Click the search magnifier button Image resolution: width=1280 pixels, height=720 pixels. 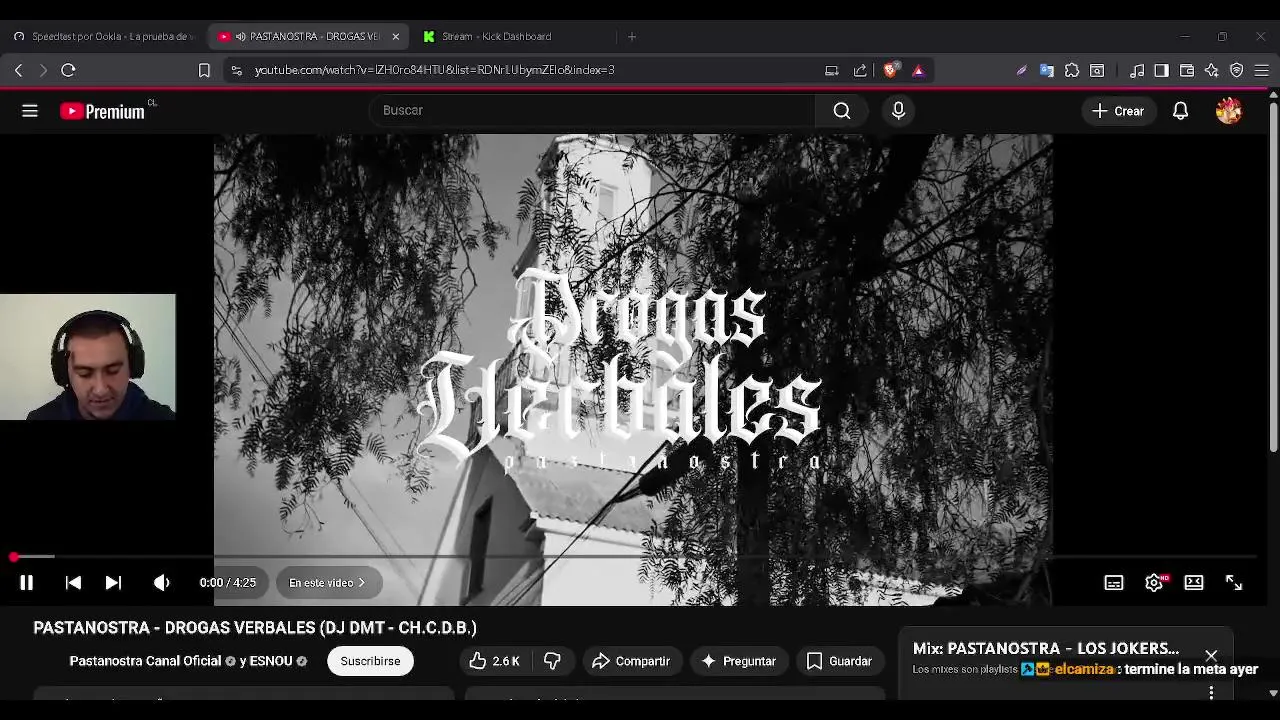click(x=842, y=111)
